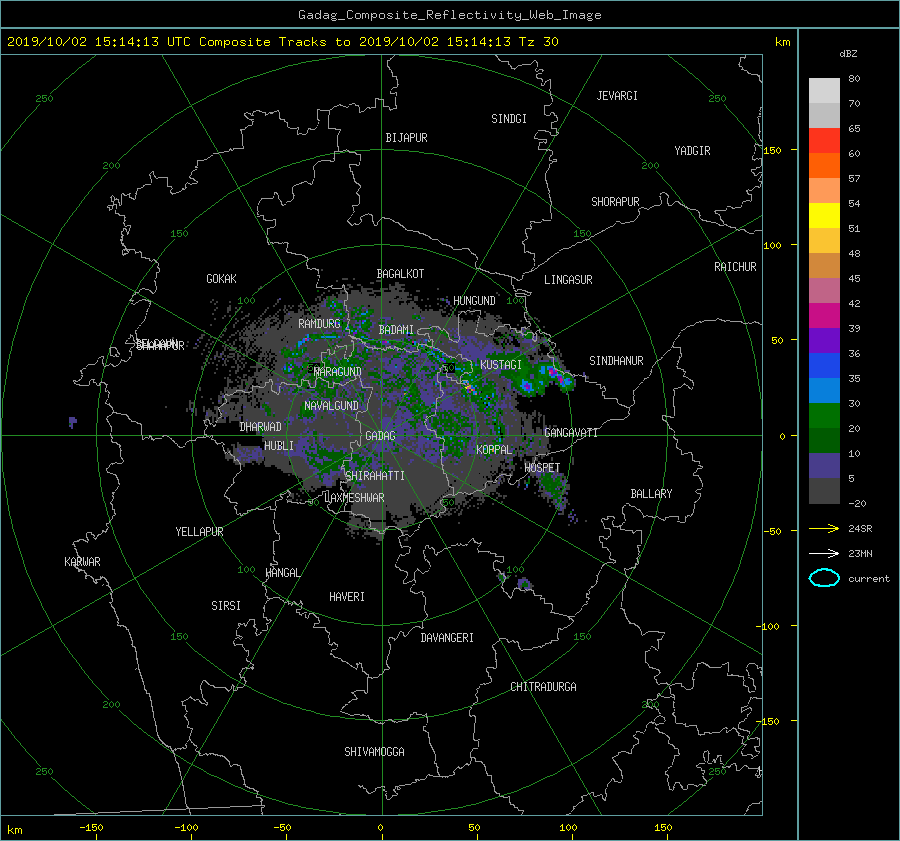
Task: Click the HANGAL label
Action: pyautogui.click(x=282, y=573)
